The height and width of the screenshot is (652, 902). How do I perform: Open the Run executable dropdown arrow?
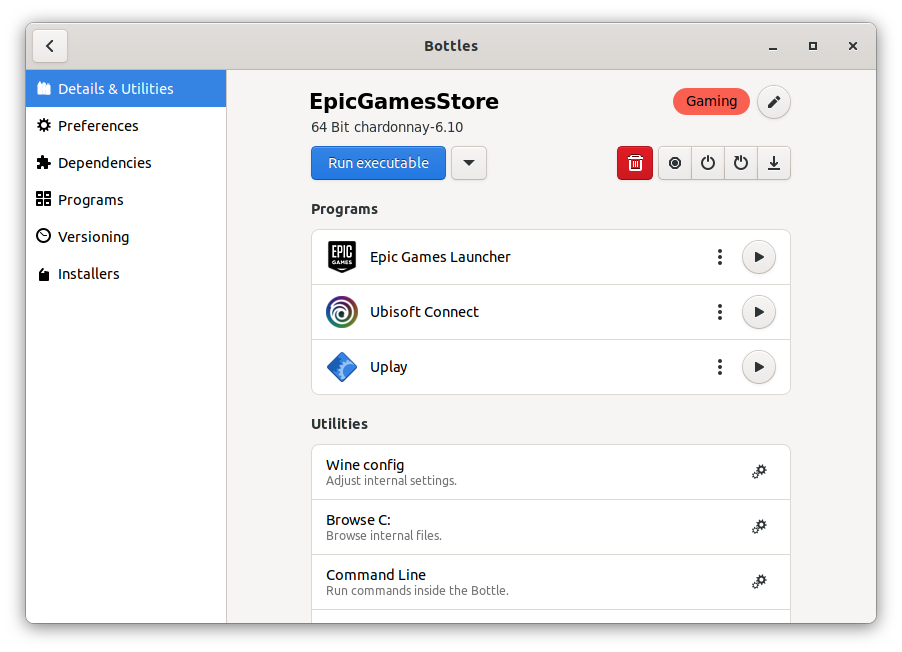pyautogui.click(x=468, y=163)
